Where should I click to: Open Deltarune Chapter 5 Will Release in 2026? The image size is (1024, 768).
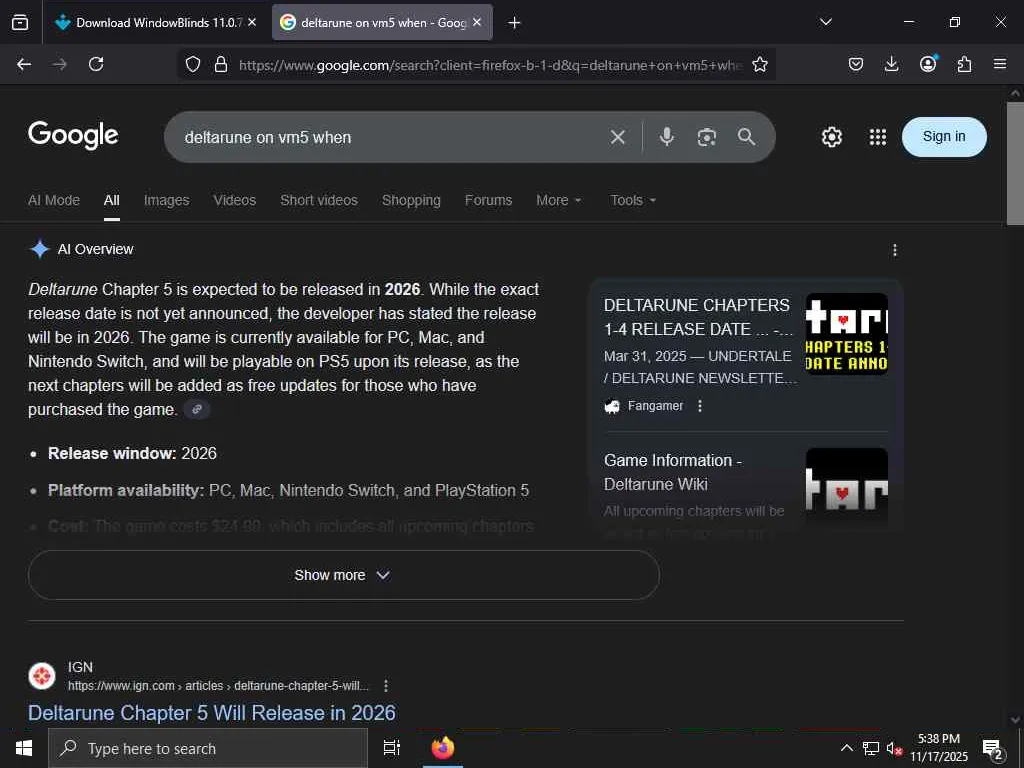[x=212, y=712]
